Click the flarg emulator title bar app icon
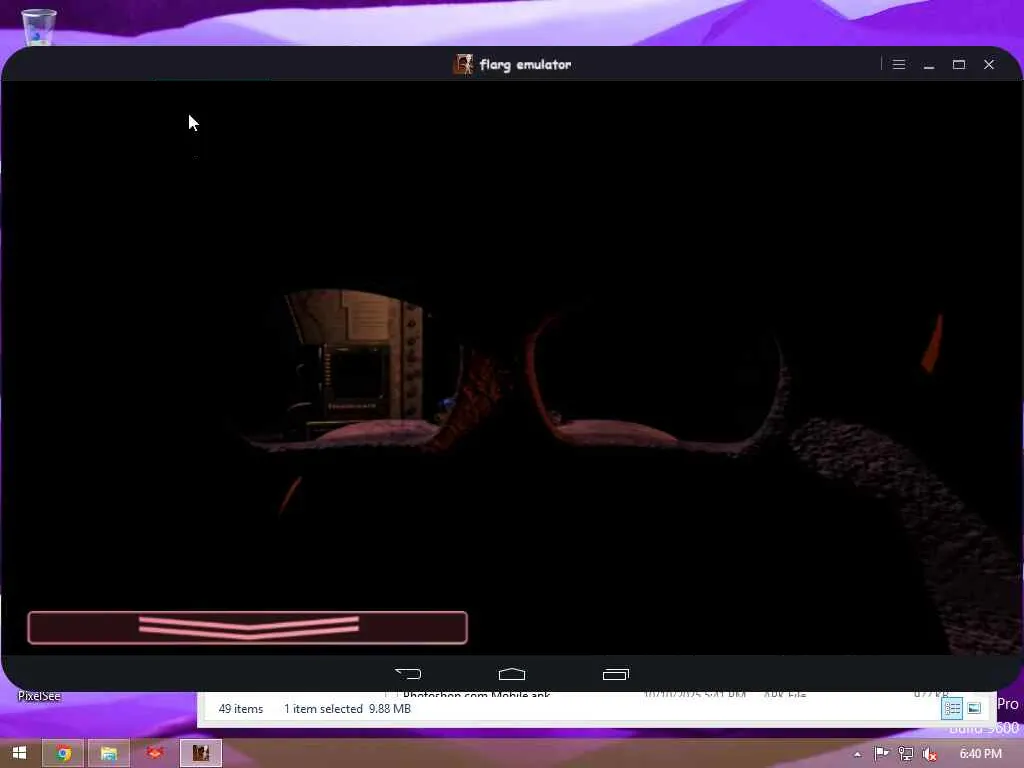Viewport: 1024px width, 768px height. [463, 64]
